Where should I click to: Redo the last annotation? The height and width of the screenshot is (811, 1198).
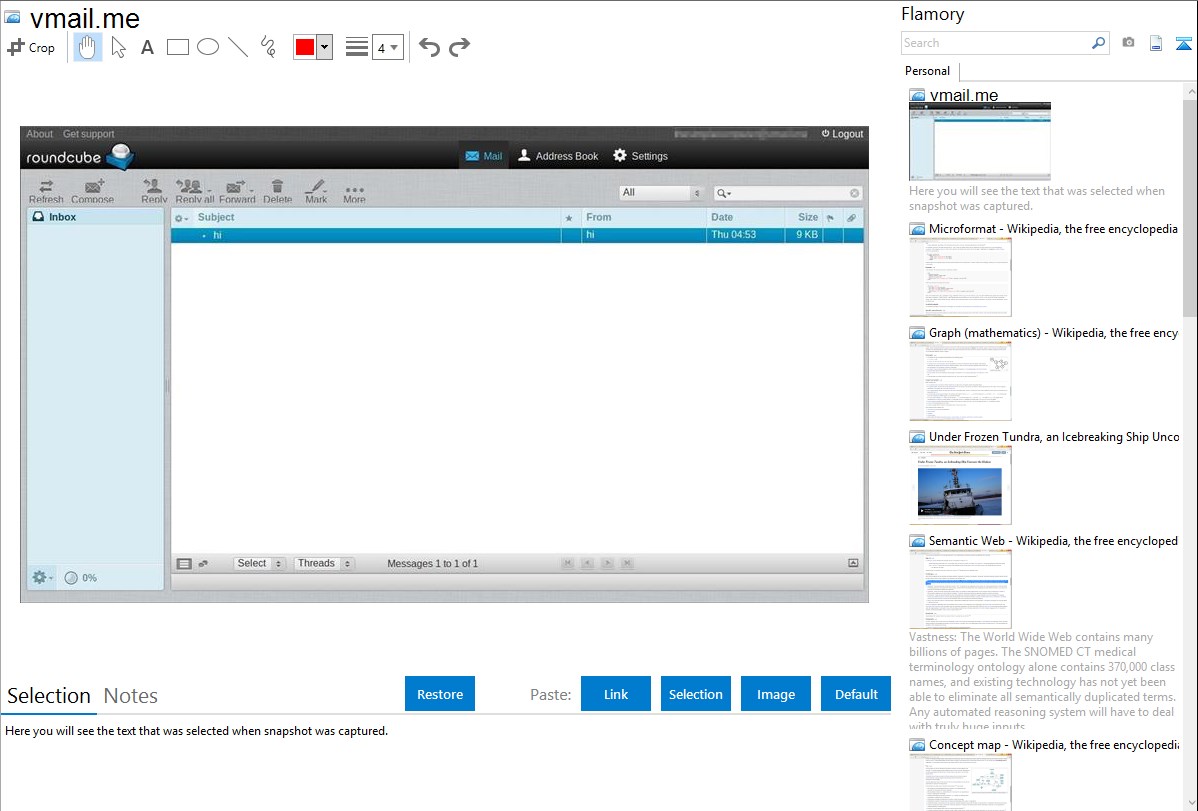pyautogui.click(x=459, y=47)
